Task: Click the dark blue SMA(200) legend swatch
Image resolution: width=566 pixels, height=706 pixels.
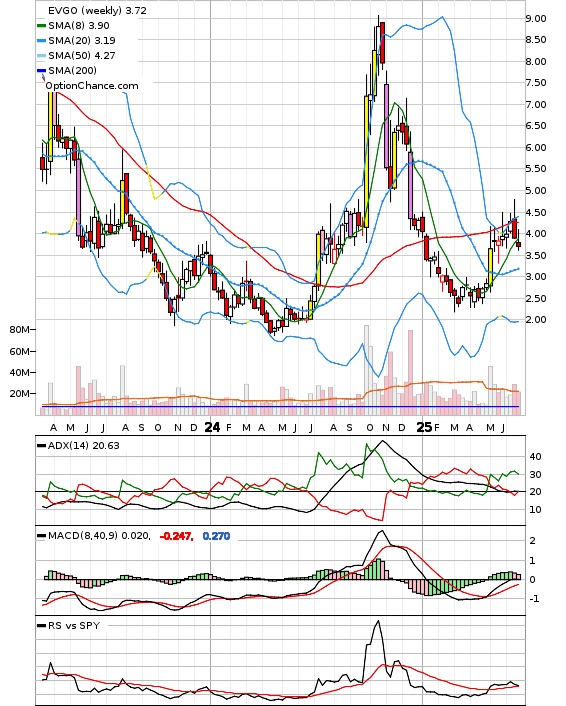Action: tap(41, 70)
